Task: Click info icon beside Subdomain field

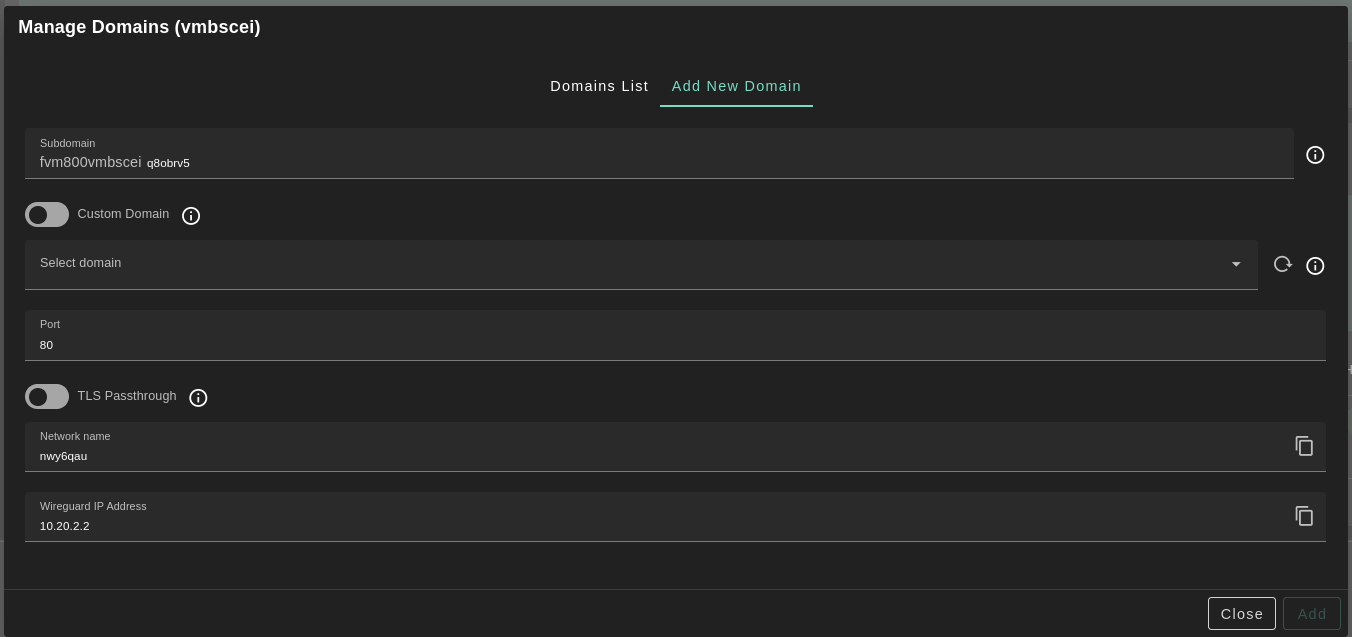Action: [1315, 155]
